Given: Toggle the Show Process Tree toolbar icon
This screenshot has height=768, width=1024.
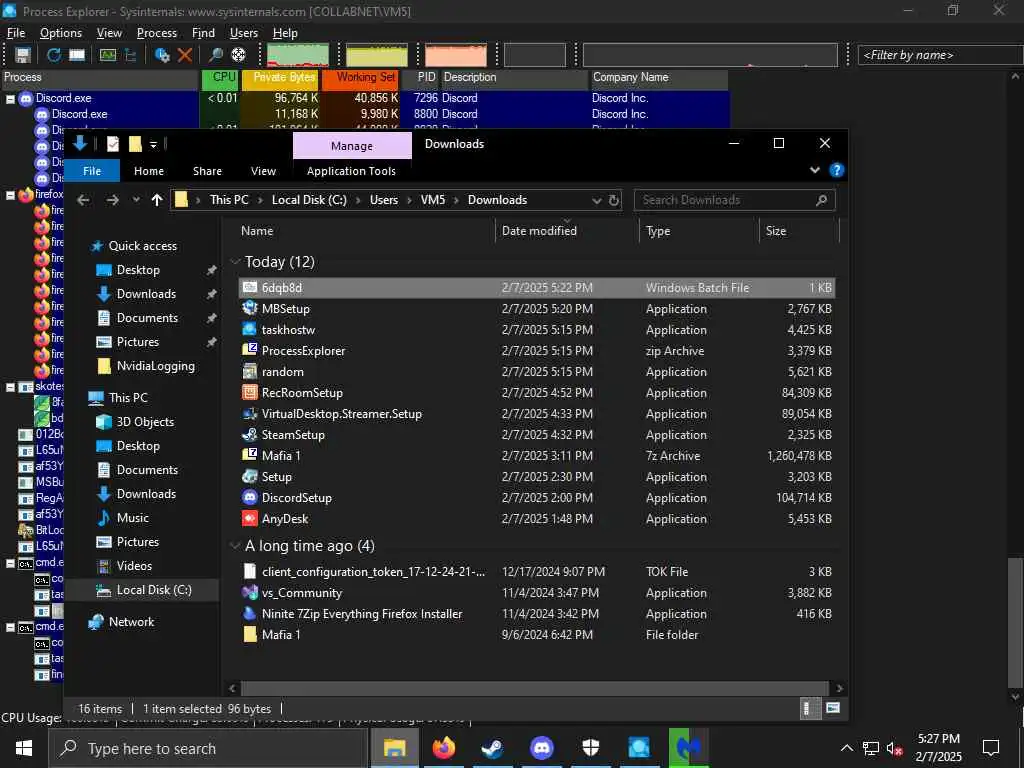Looking at the screenshot, I should tap(131, 55).
